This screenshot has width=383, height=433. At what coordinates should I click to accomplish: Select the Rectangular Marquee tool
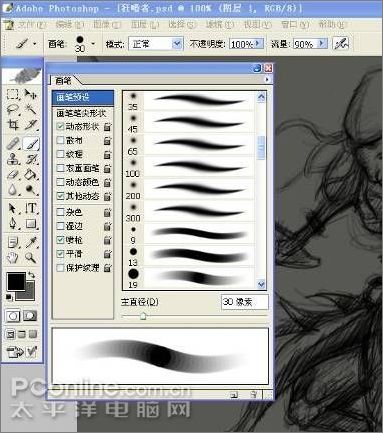coord(13,94)
